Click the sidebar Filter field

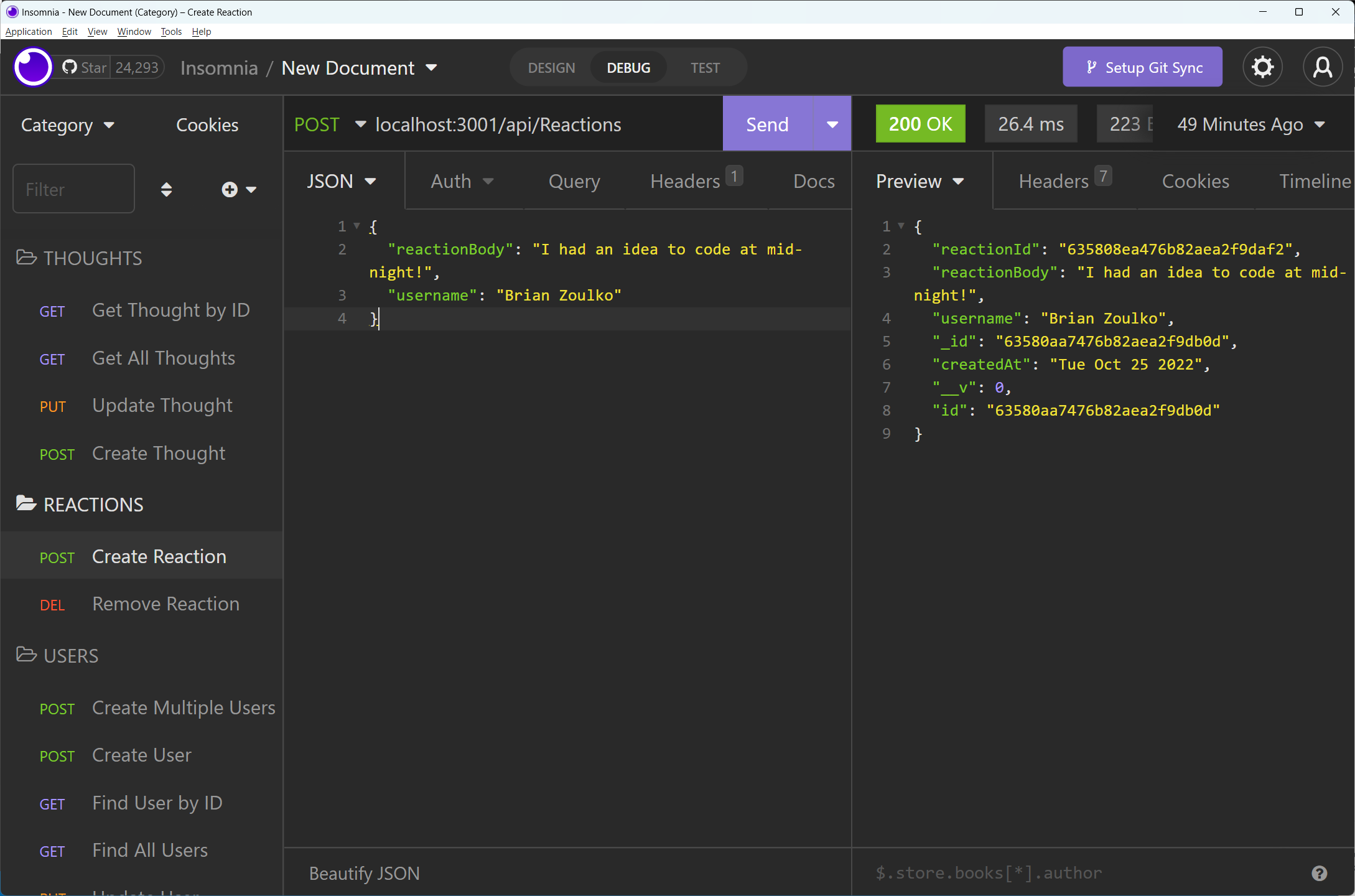[x=73, y=189]
